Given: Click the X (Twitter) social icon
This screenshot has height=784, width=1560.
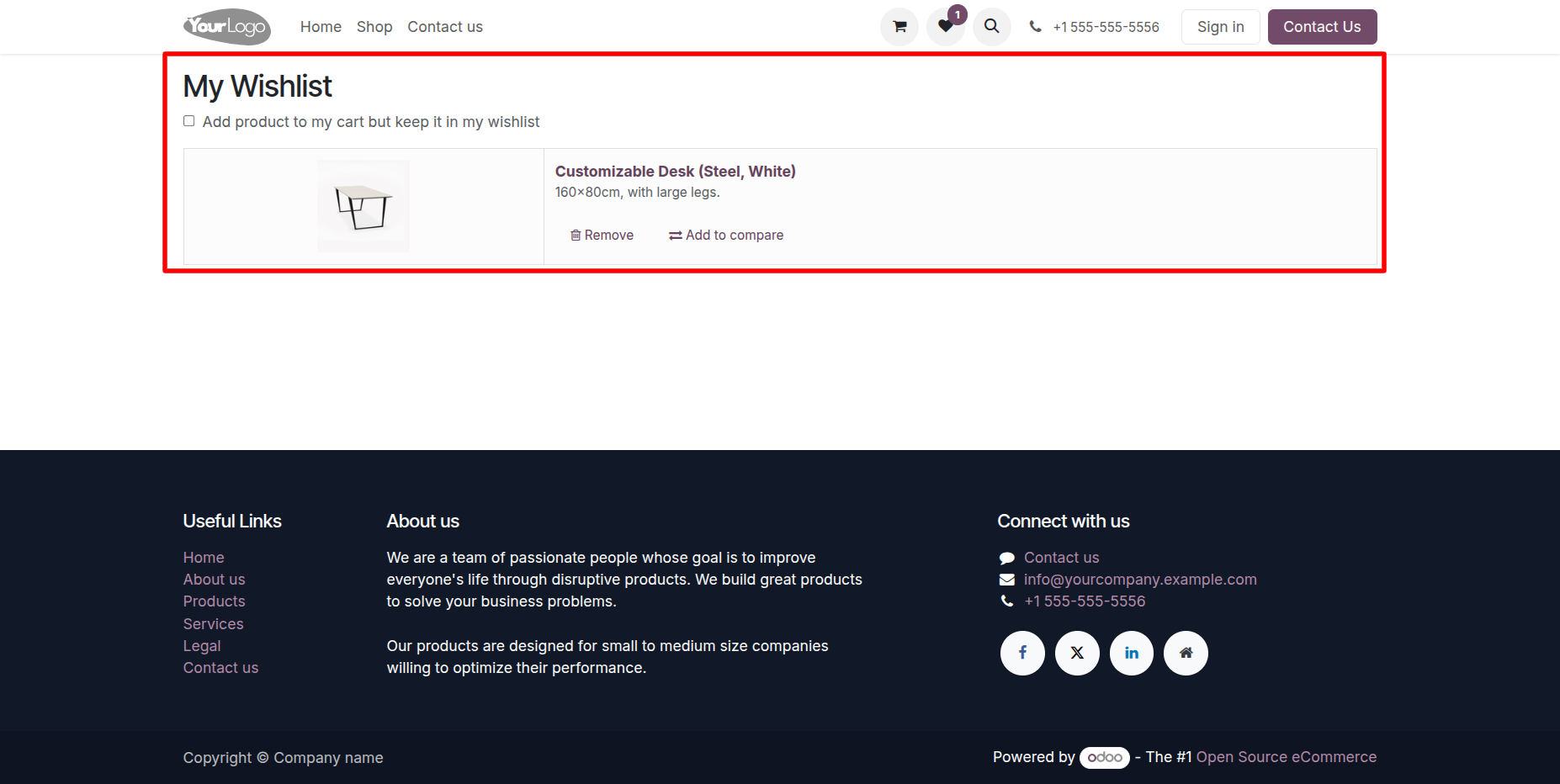Looking at the screenshot, I should click(1077, 653).
